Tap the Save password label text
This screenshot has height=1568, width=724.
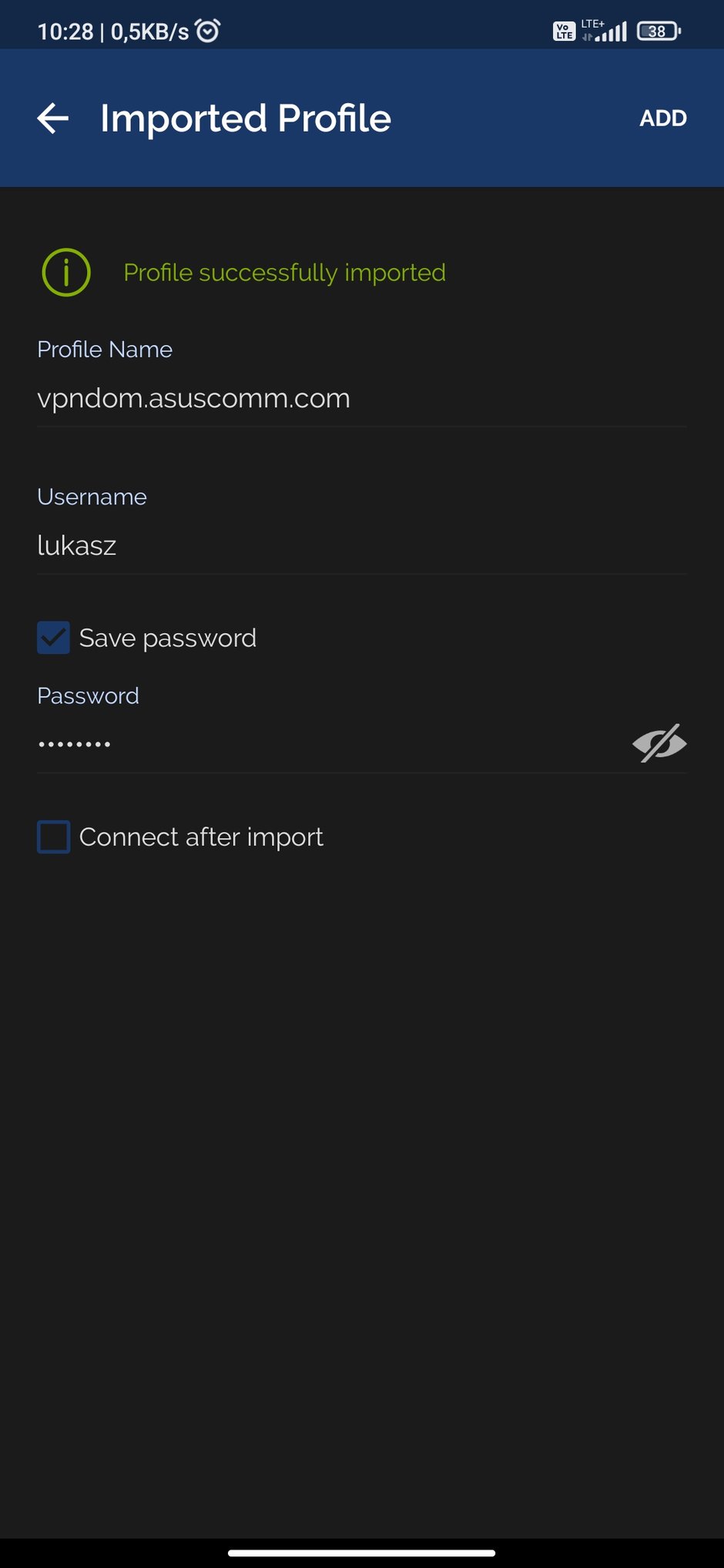point(168,638)
